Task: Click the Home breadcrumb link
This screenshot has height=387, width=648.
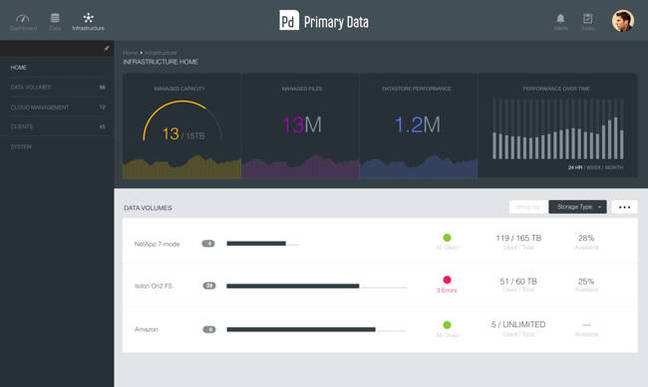Action: 130,53
